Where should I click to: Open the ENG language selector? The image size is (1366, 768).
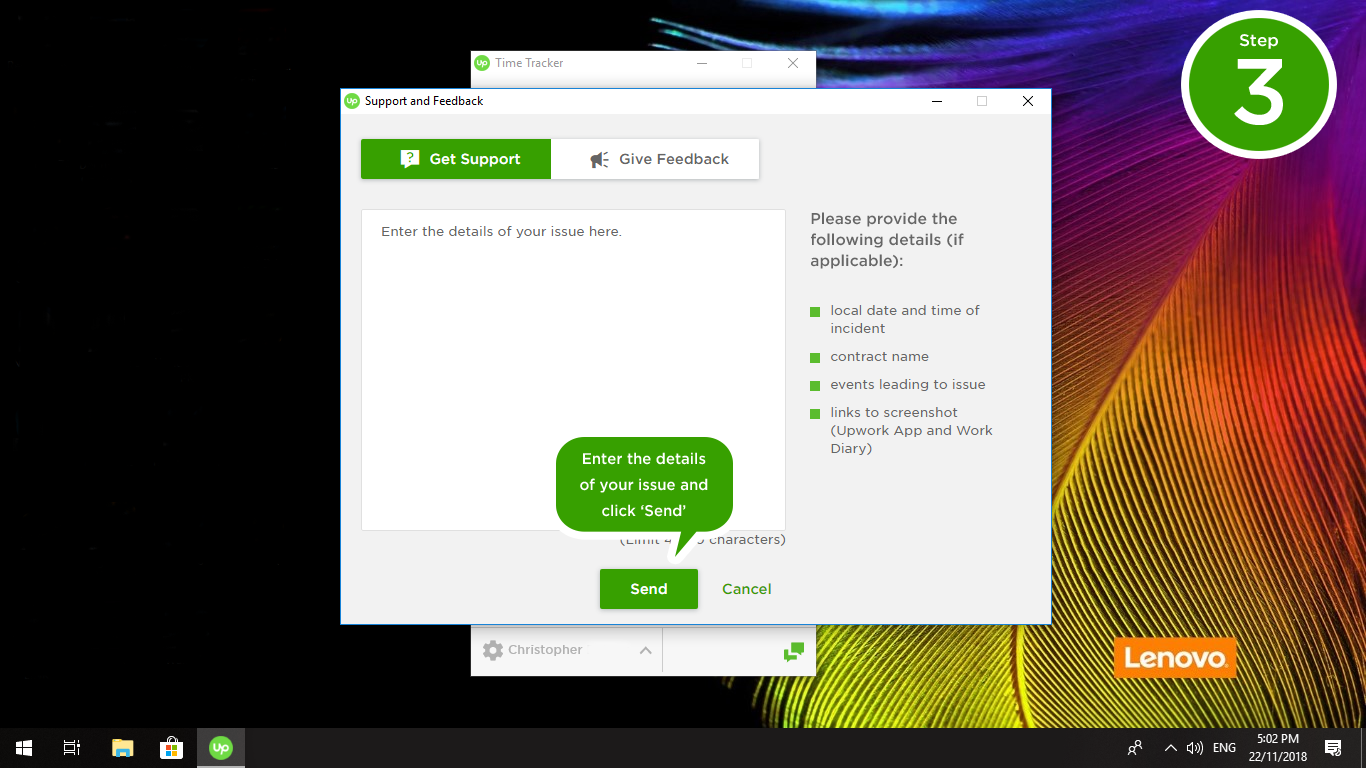pos(1224,747)
